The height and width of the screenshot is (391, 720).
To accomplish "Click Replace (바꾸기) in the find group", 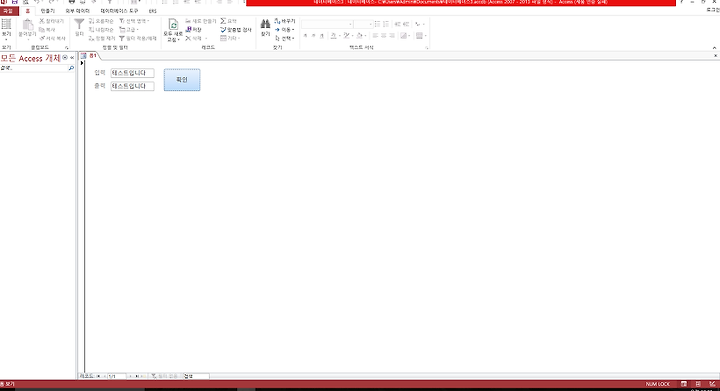I will click(285, 21).
